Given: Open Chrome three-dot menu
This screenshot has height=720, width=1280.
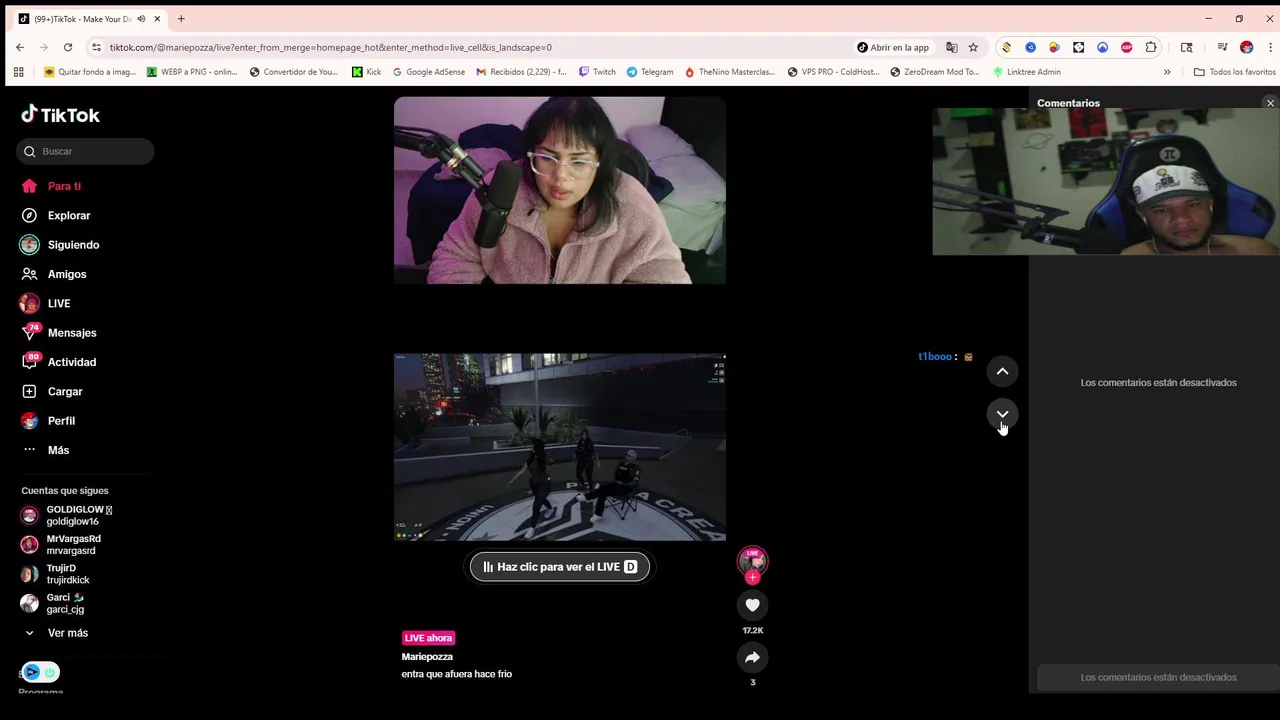Looking at the screenshot, I should point(1269,47).
